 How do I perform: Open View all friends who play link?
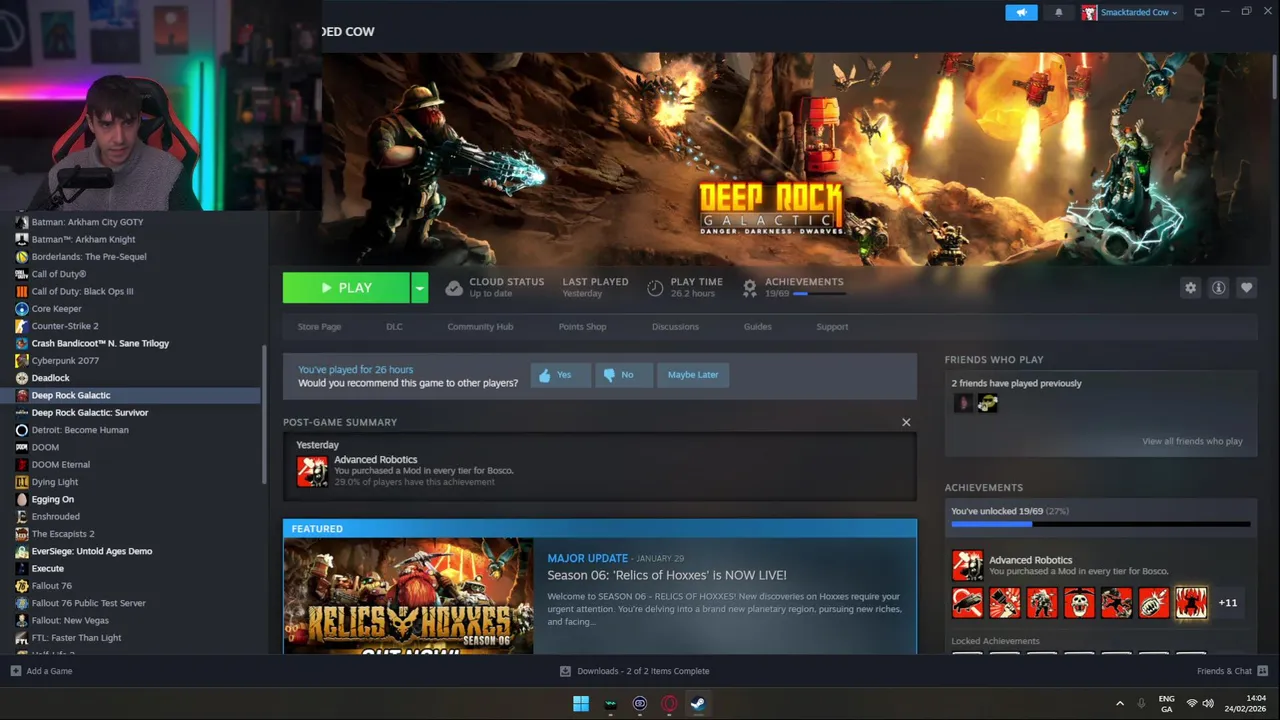1192,441
